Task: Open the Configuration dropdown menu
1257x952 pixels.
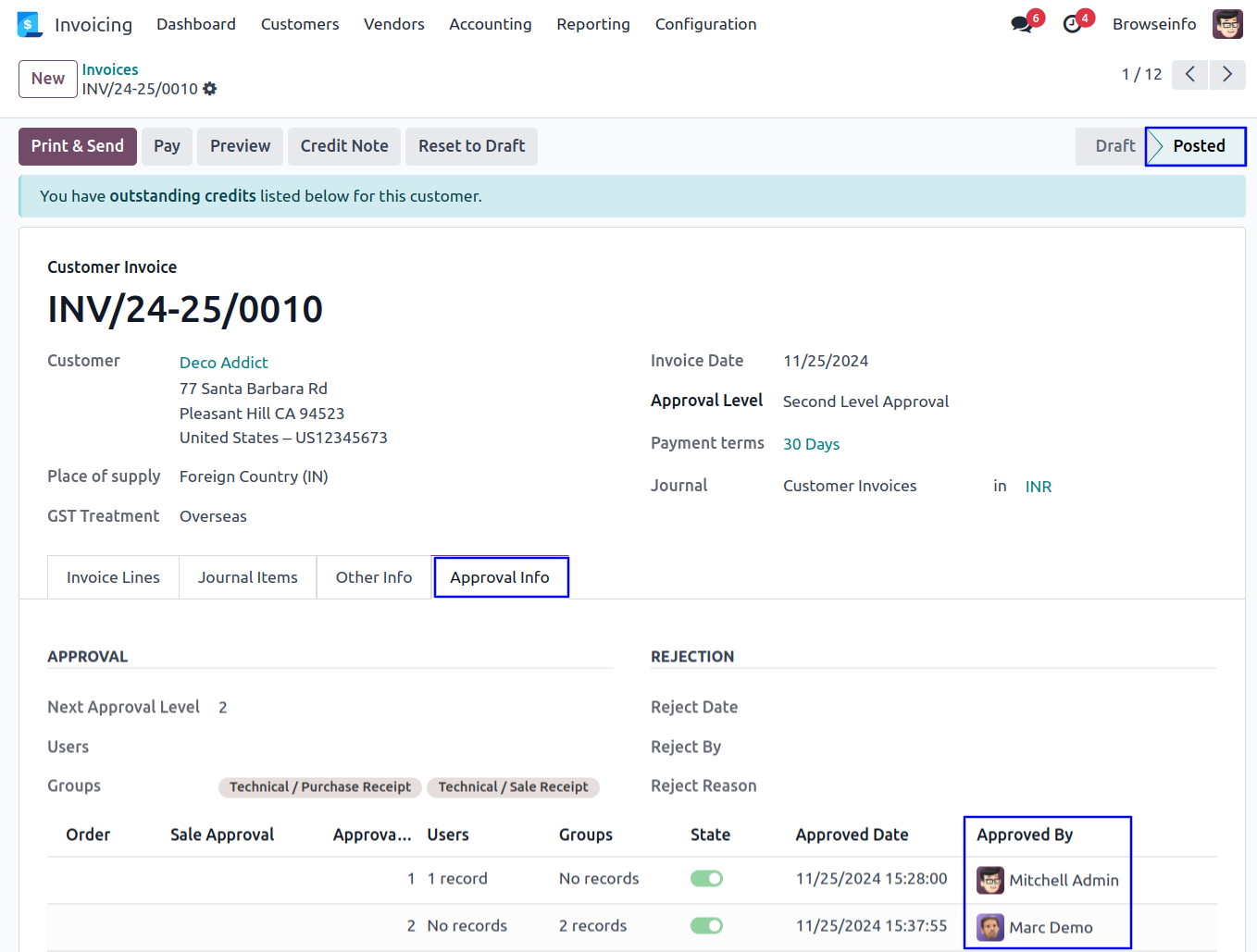Action: (x=705, y=24)
